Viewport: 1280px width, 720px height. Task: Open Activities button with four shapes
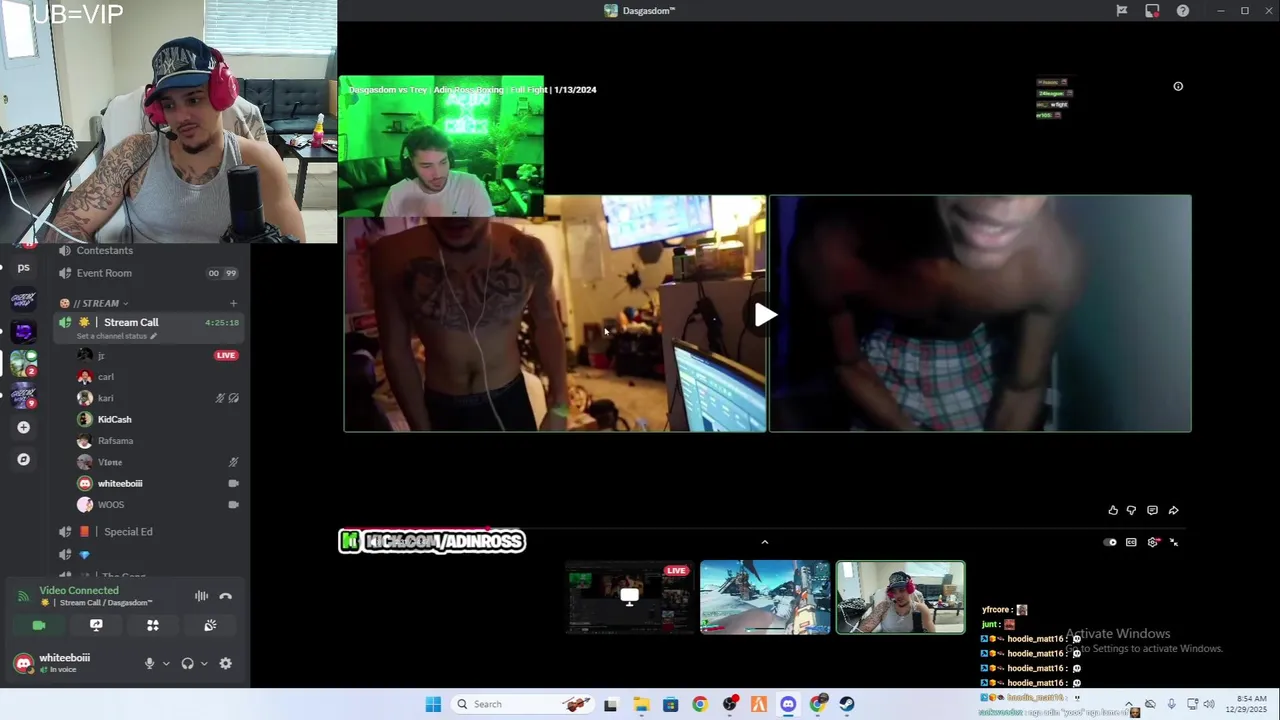point(153,625)
